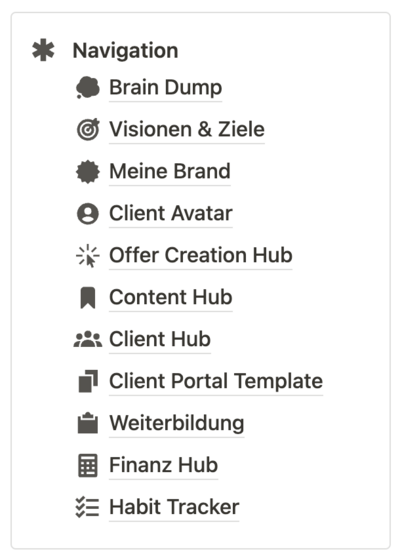Click the target icon for Visionen & Ziele
400x560 pixels.
click(x=88, y=129)
